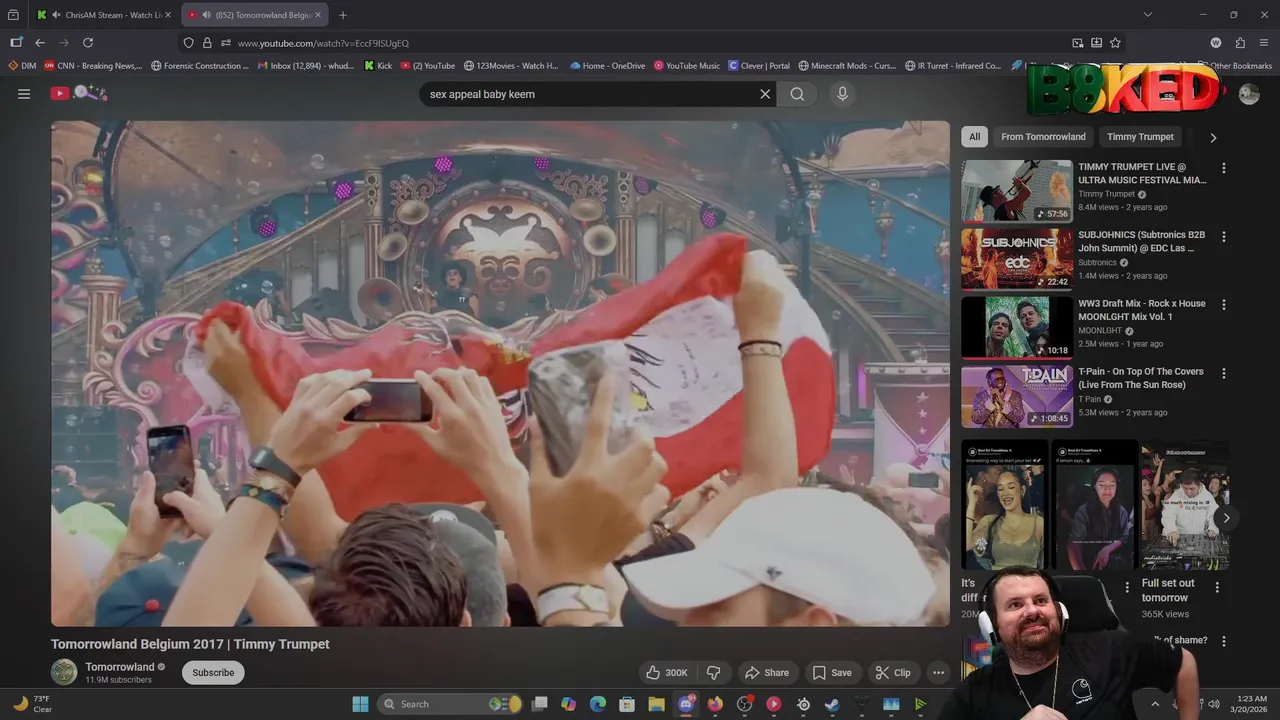Open the browser application menu
Image resolution: width=1280 pixels, height=720 pixels.
pos(1264,43)
